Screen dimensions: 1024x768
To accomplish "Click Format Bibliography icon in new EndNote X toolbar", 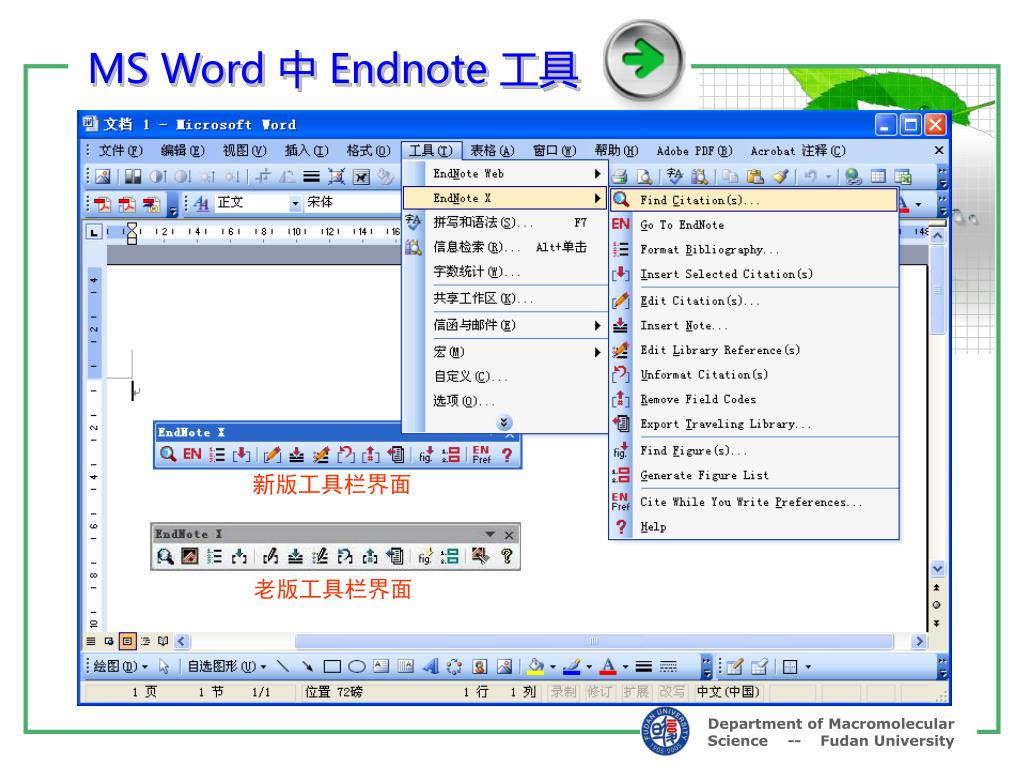I will [x=217, y=454].
